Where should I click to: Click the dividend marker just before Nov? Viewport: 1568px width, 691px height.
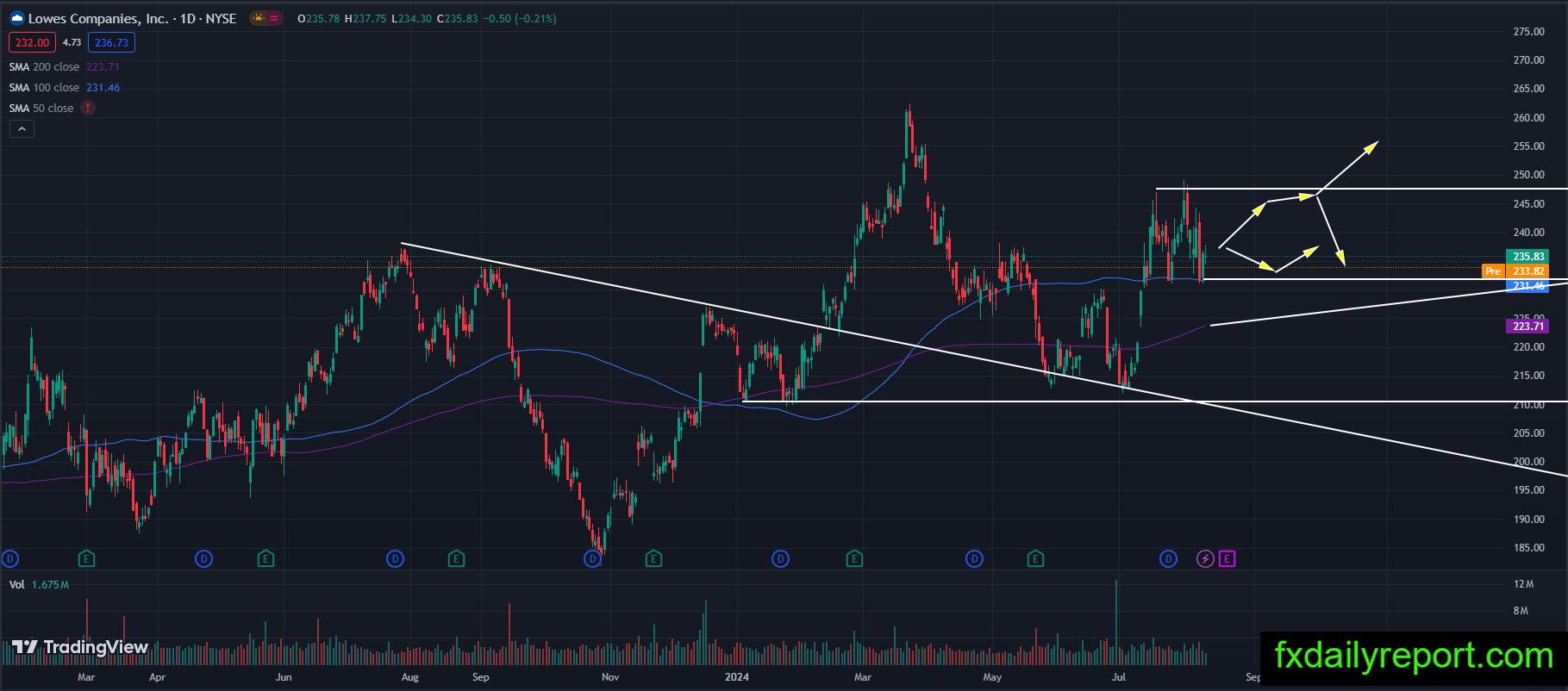[x=592, y=559]
